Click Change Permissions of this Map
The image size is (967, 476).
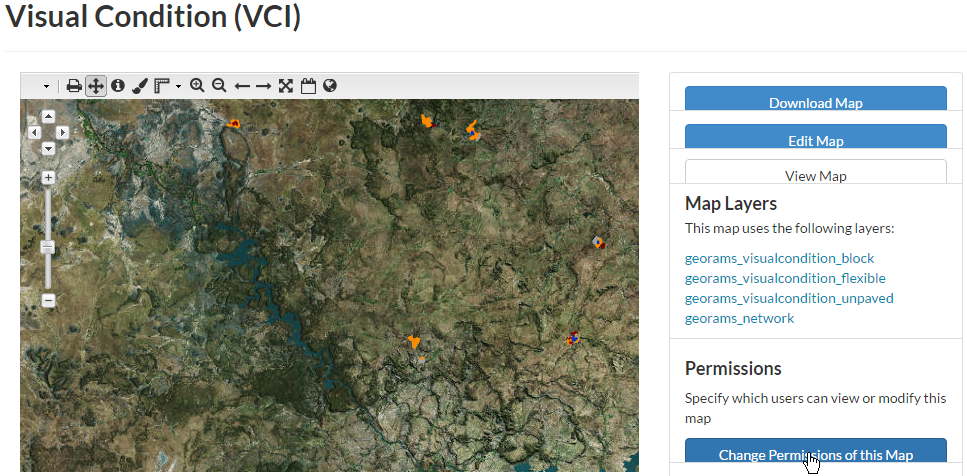815,451
